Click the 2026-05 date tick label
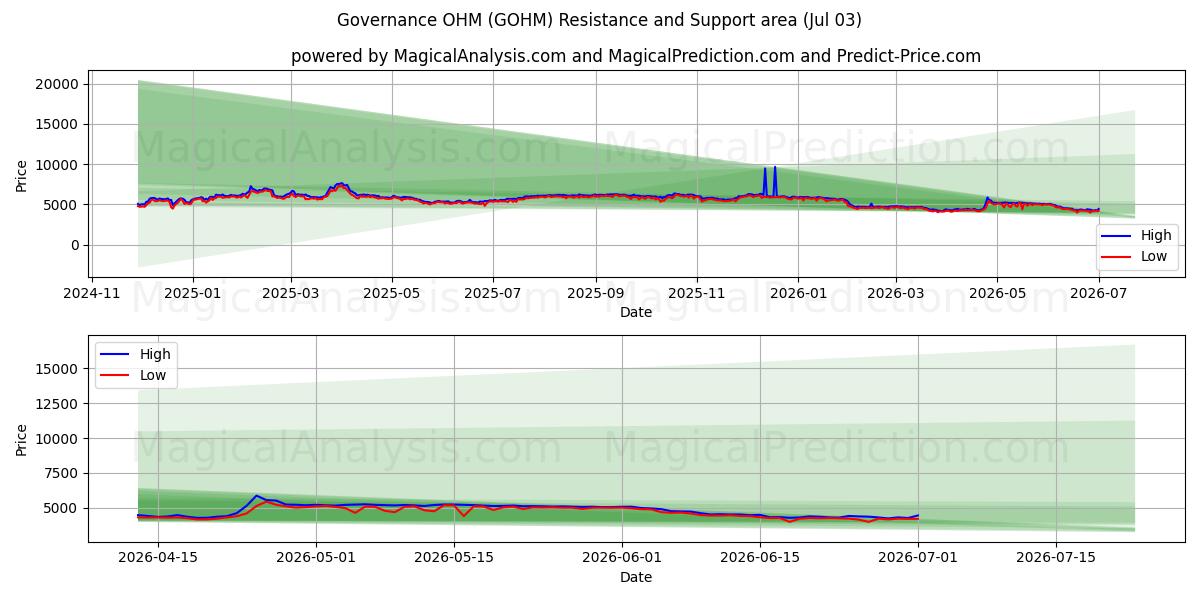The width and height of the screenshot is (1200, 600). point(996,293)
